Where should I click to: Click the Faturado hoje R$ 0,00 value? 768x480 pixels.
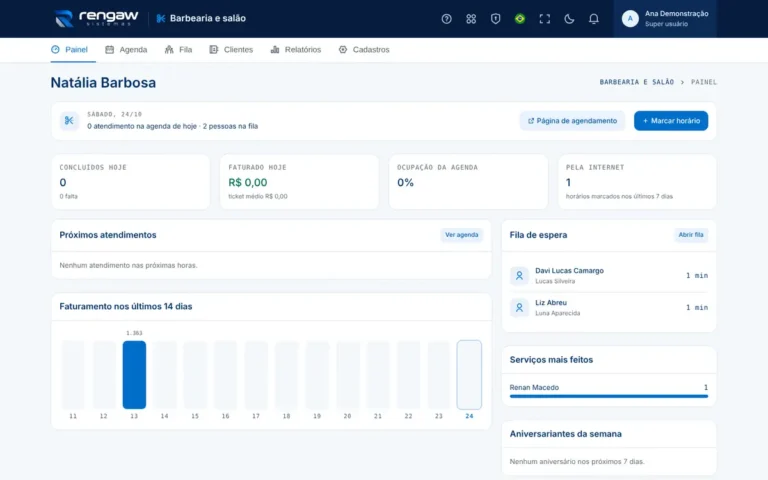[x=248, y=183]
